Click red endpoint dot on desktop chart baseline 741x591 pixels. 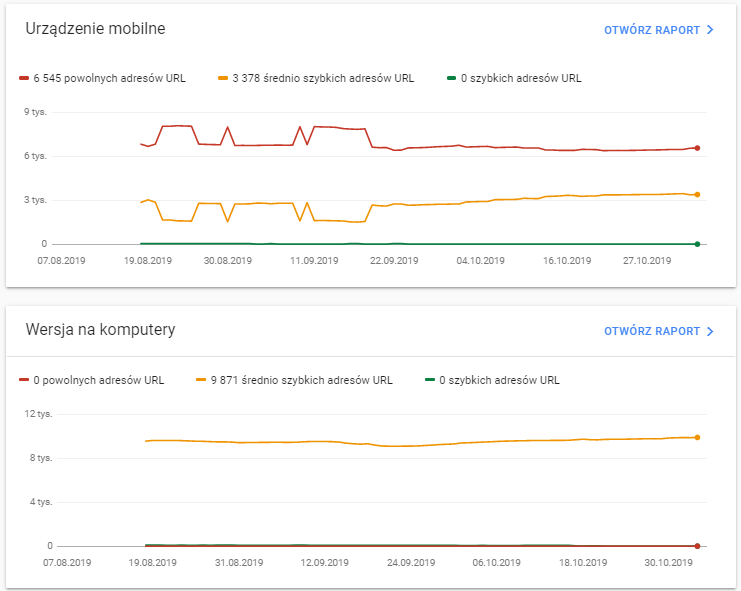click(697, 546)
